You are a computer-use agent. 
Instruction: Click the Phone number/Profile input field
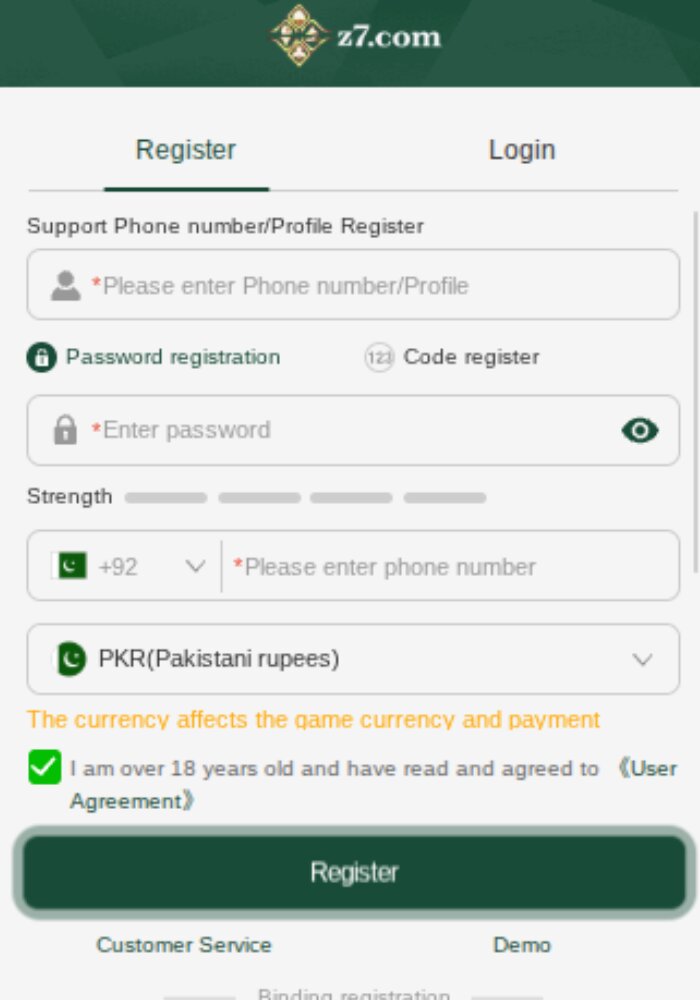coord(353,285)
